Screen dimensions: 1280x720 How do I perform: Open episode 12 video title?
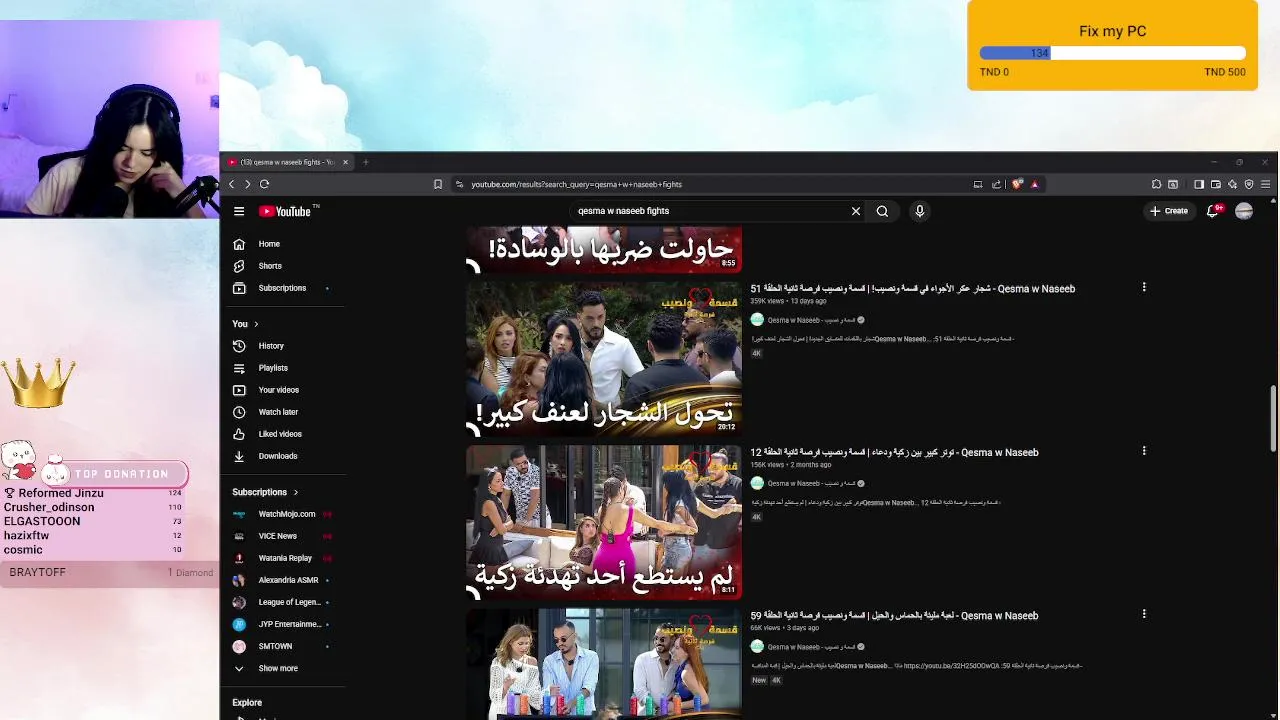895,452
